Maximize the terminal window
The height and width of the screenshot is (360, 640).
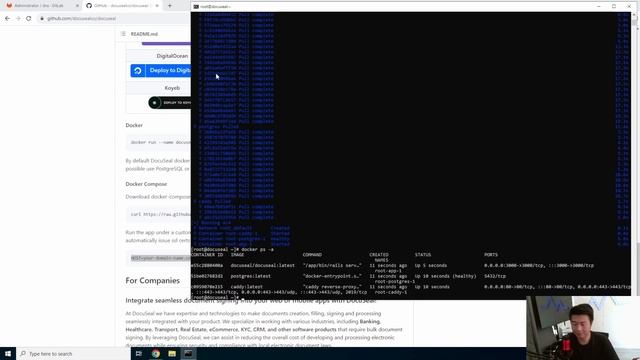pos(614,7)
